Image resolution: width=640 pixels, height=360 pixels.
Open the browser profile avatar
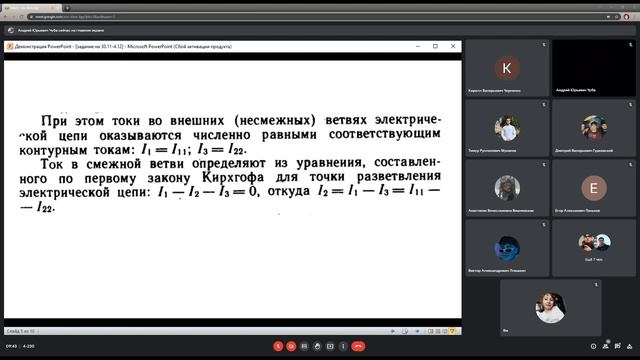point(627,17)
